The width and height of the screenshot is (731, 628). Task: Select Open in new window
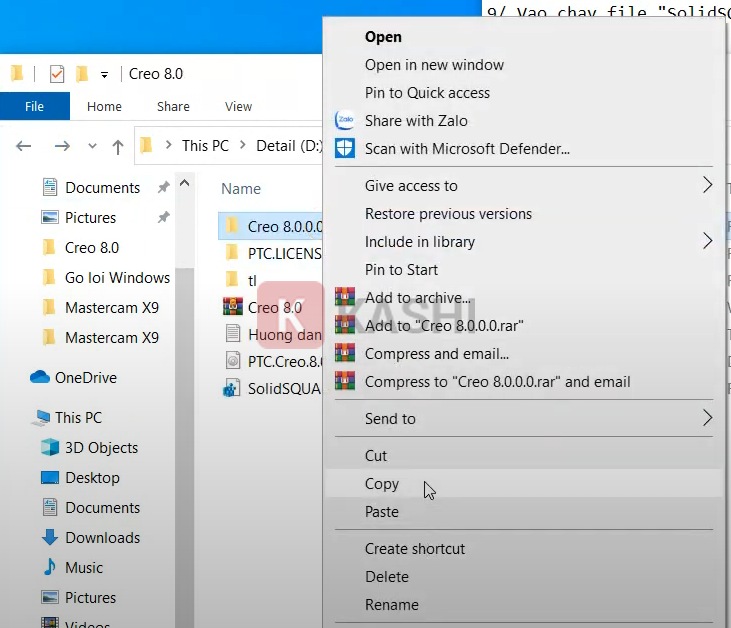point(434,65)
